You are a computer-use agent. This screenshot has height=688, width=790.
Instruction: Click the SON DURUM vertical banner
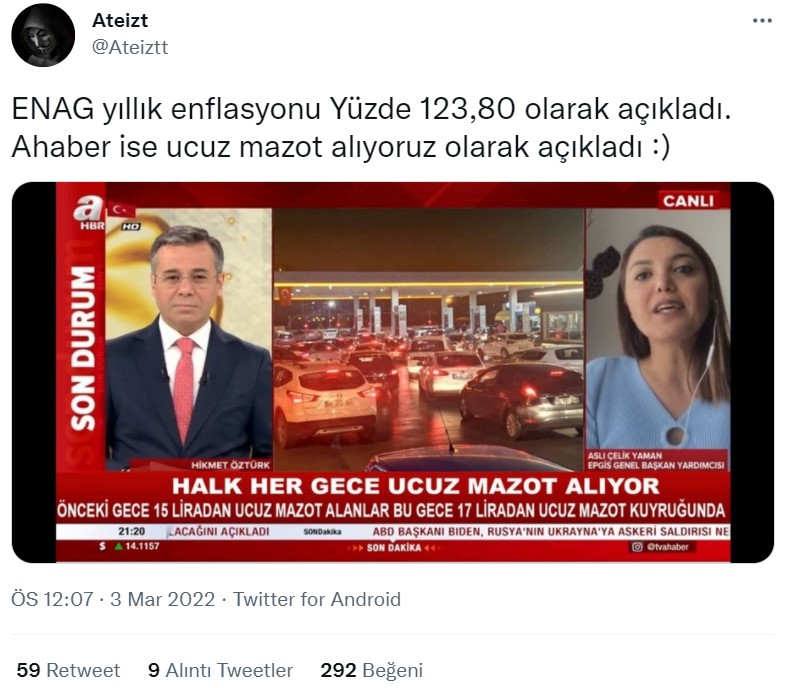pyautogui.click(x=83, y=348)
